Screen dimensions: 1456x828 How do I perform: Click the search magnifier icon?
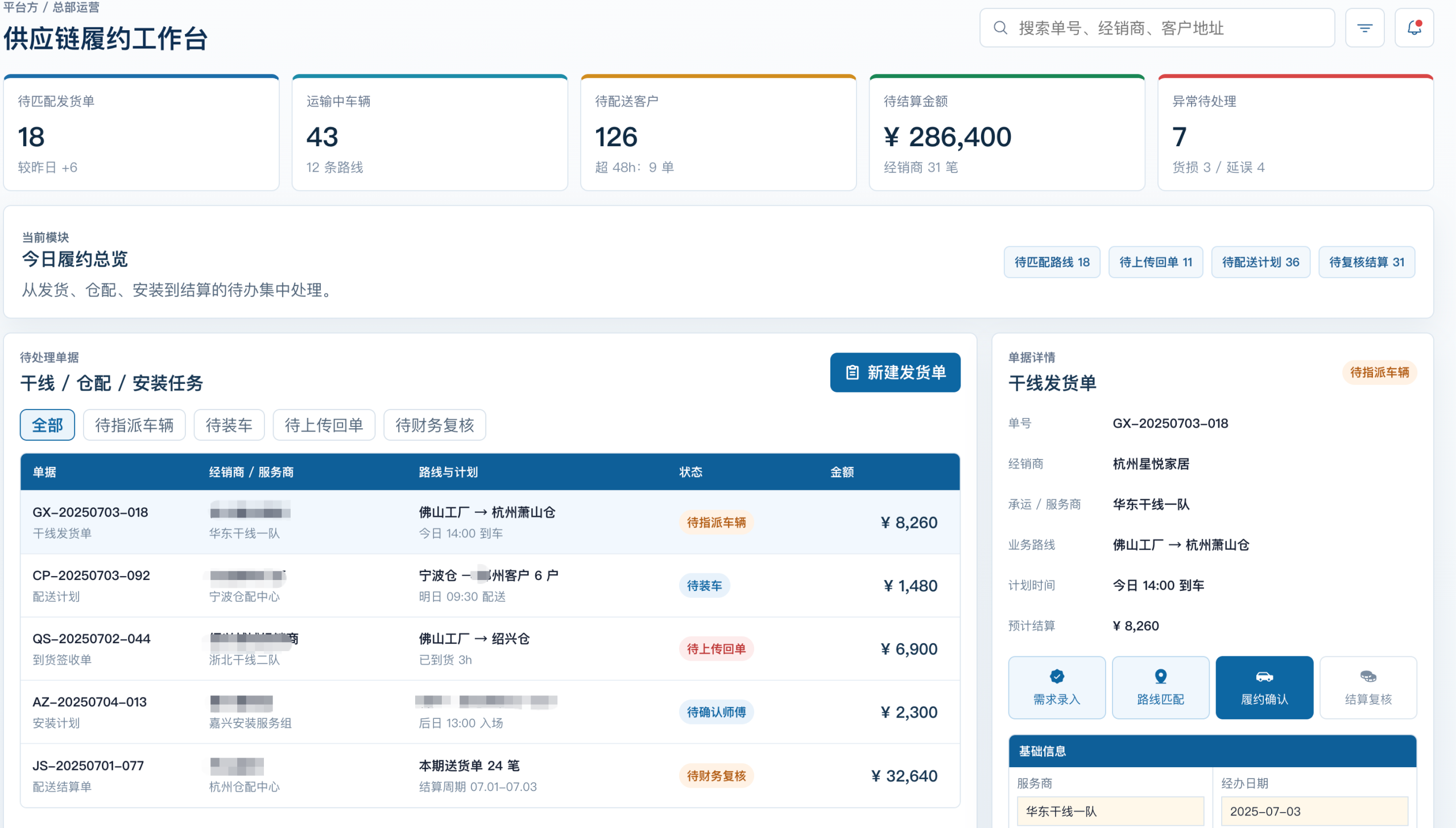[1000, 28]
